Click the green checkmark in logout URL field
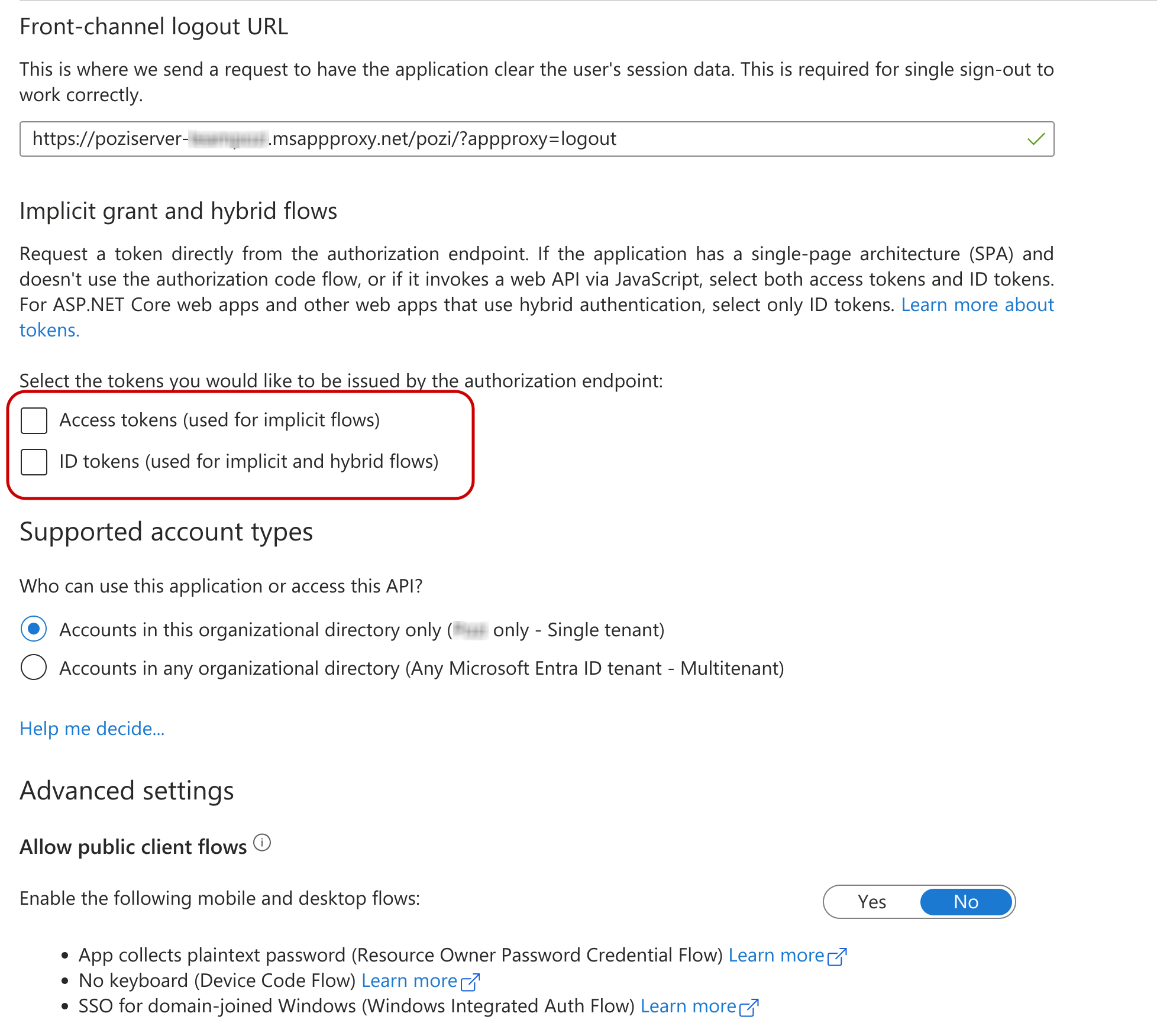 click(x=1036, y=140)
